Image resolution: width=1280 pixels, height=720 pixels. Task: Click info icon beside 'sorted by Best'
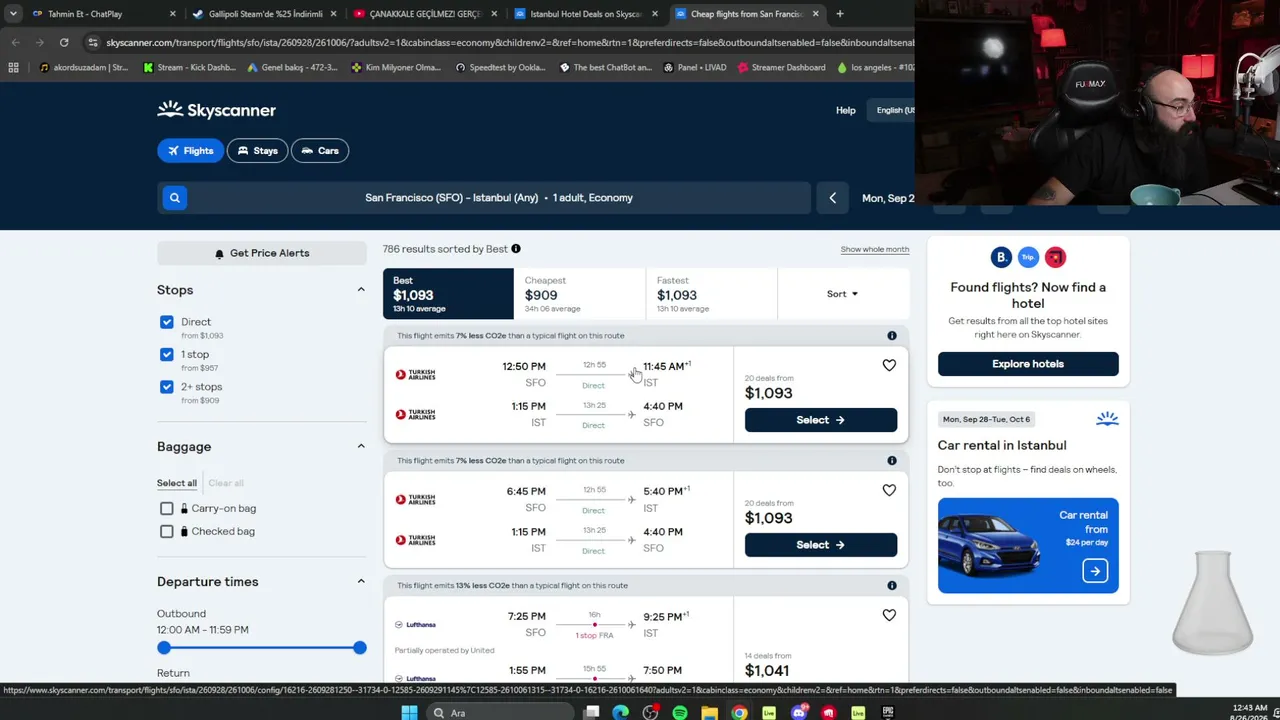coord(516,249)
